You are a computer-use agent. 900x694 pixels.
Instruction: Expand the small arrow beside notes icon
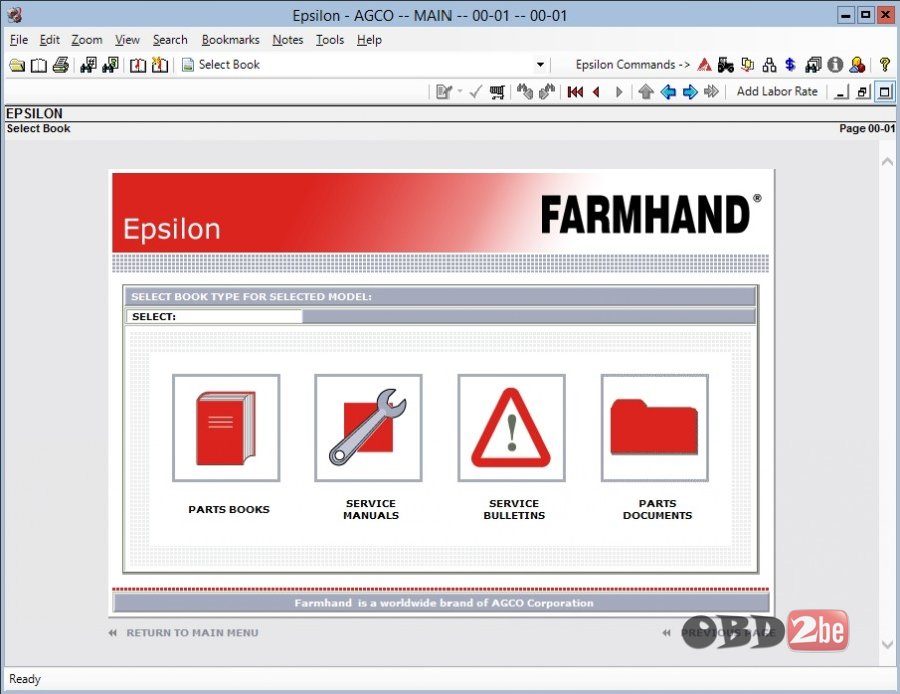pos(460,92)
